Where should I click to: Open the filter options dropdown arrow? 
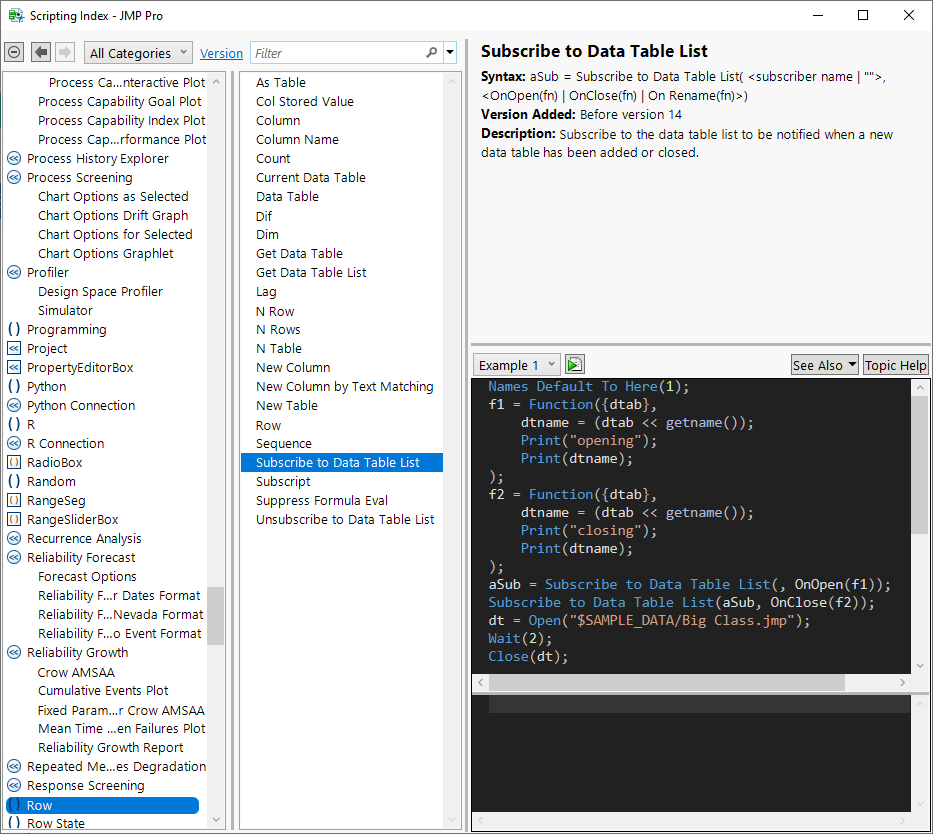[x=450, y=53]
